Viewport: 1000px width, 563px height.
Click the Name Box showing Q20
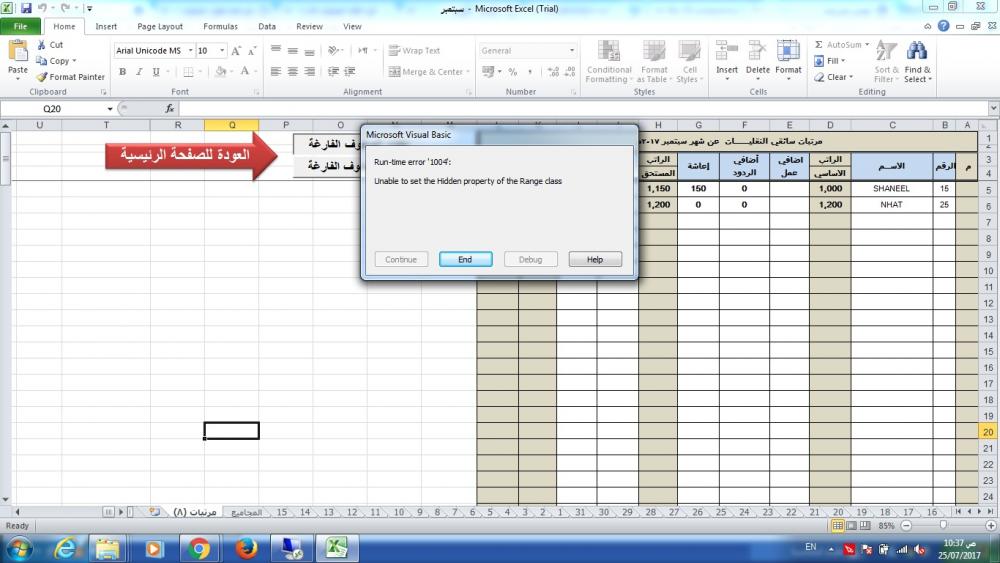click(52, 109)
